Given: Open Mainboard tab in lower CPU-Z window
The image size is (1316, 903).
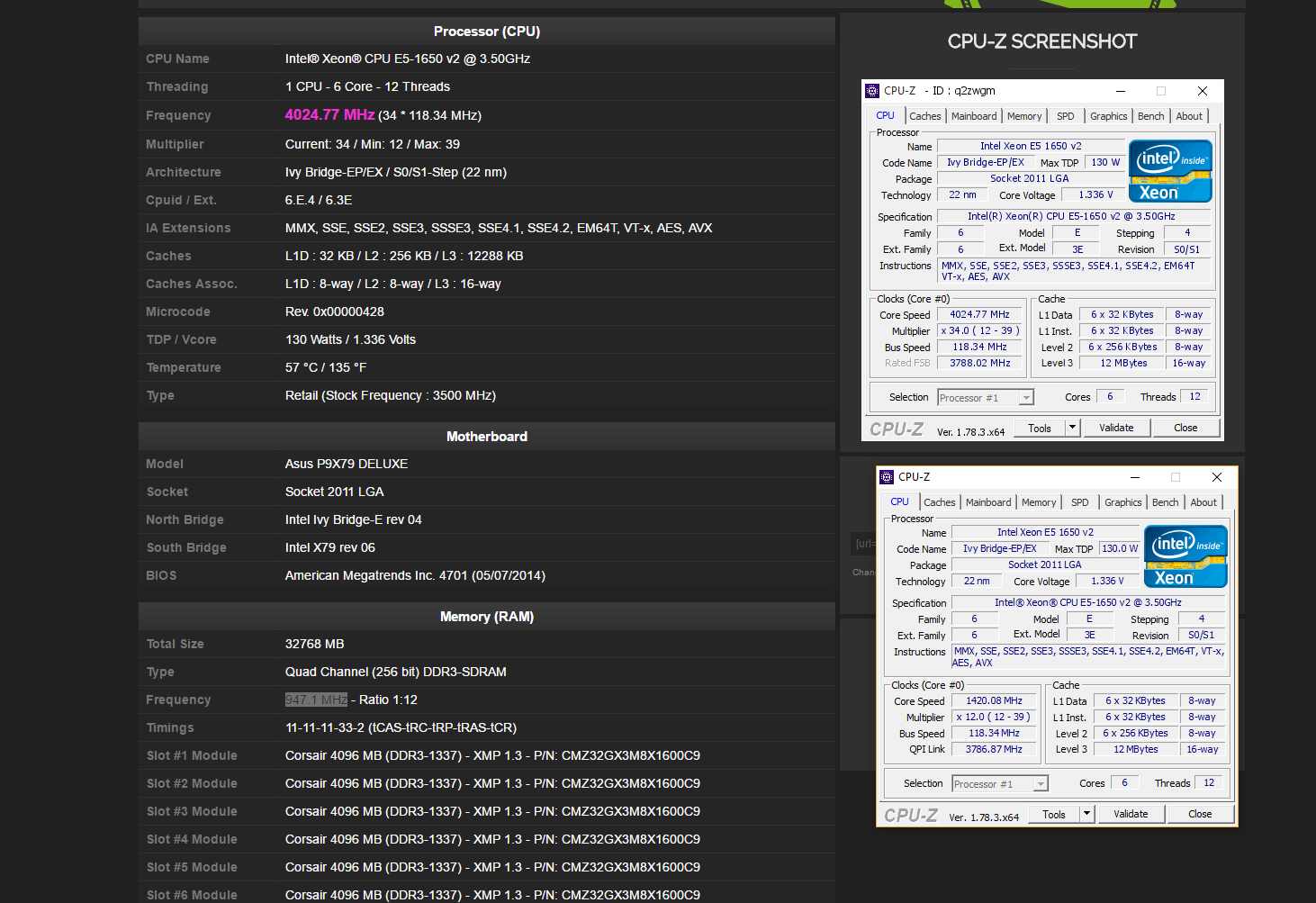Looking at the screenshot, I should tap(988, 502).
